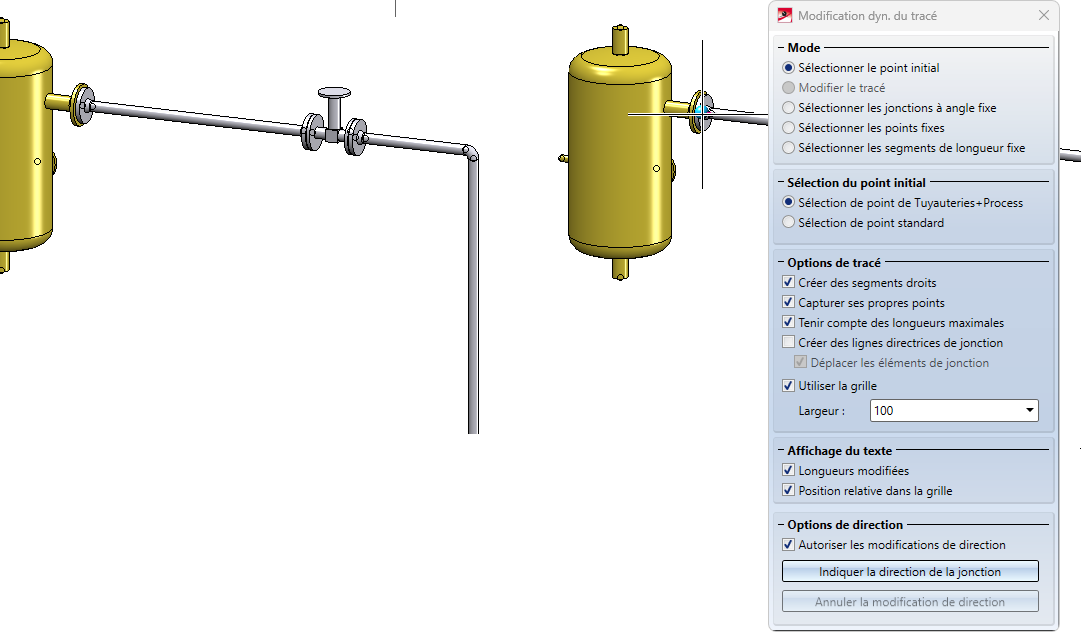
Task: Toggle 'Longueurs modifiées' checkbox
Action: pyautogui.click(x=789, y=470)
